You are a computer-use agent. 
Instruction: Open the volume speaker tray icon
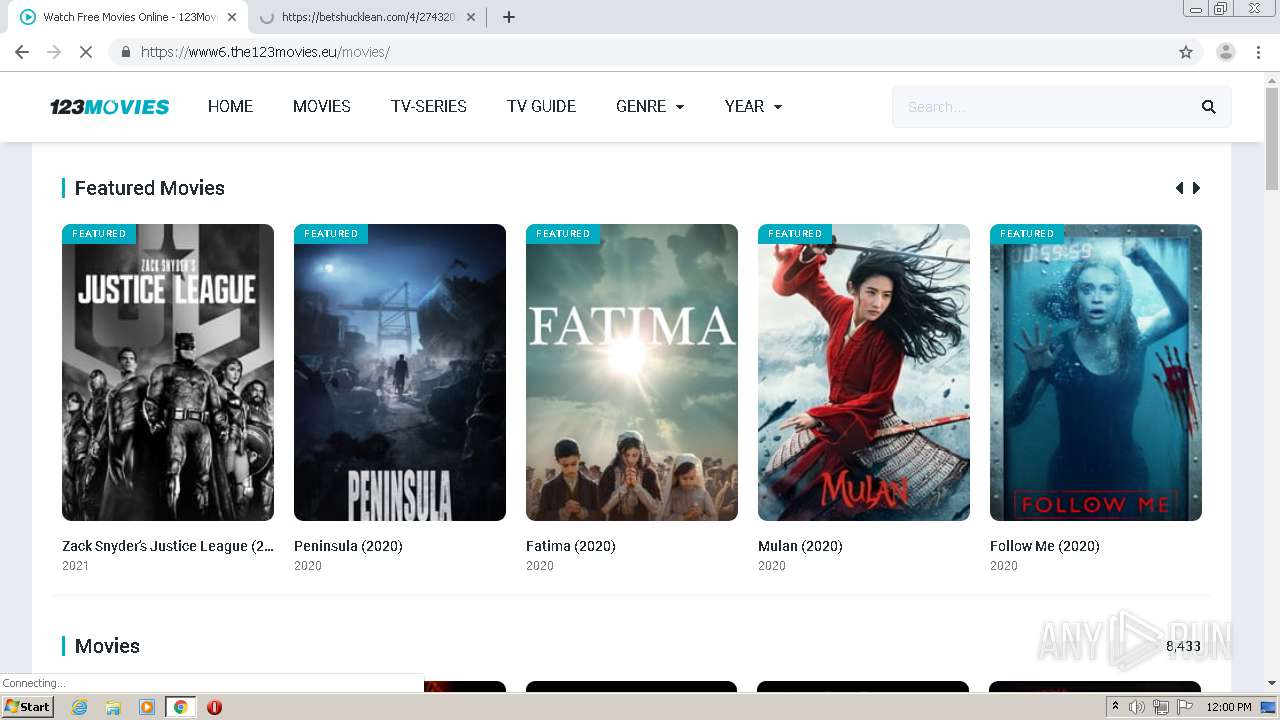click(1137, 707)
